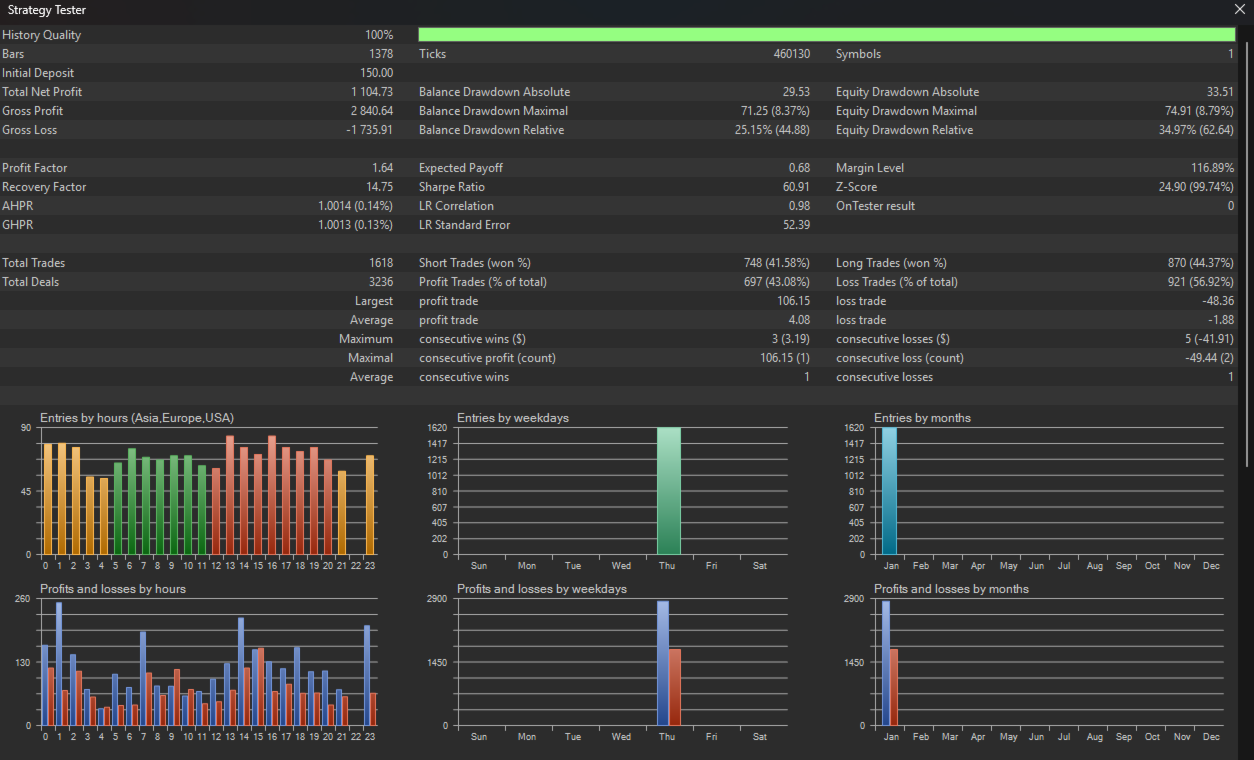Image resolution: width=1254 pixels, height=760 pixels.
Task: Click the red Jan bar in Profits by months
Action: coord(893,687)
